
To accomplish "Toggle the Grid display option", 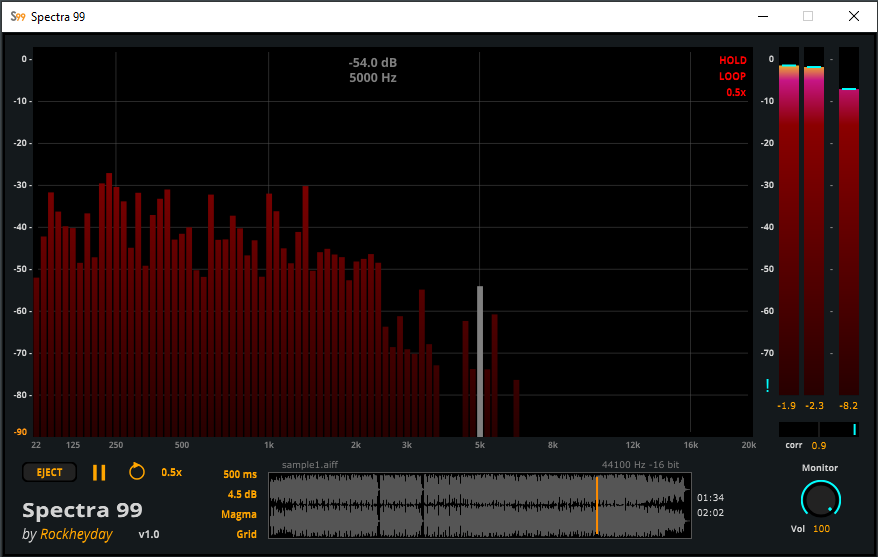I will [246, 534].
